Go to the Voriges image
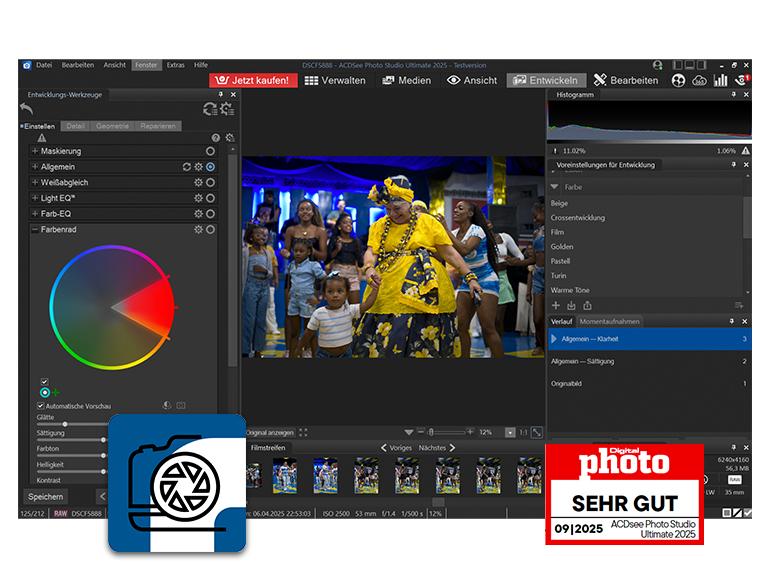Viewport: 770px width, 578px height. (396, 448)
